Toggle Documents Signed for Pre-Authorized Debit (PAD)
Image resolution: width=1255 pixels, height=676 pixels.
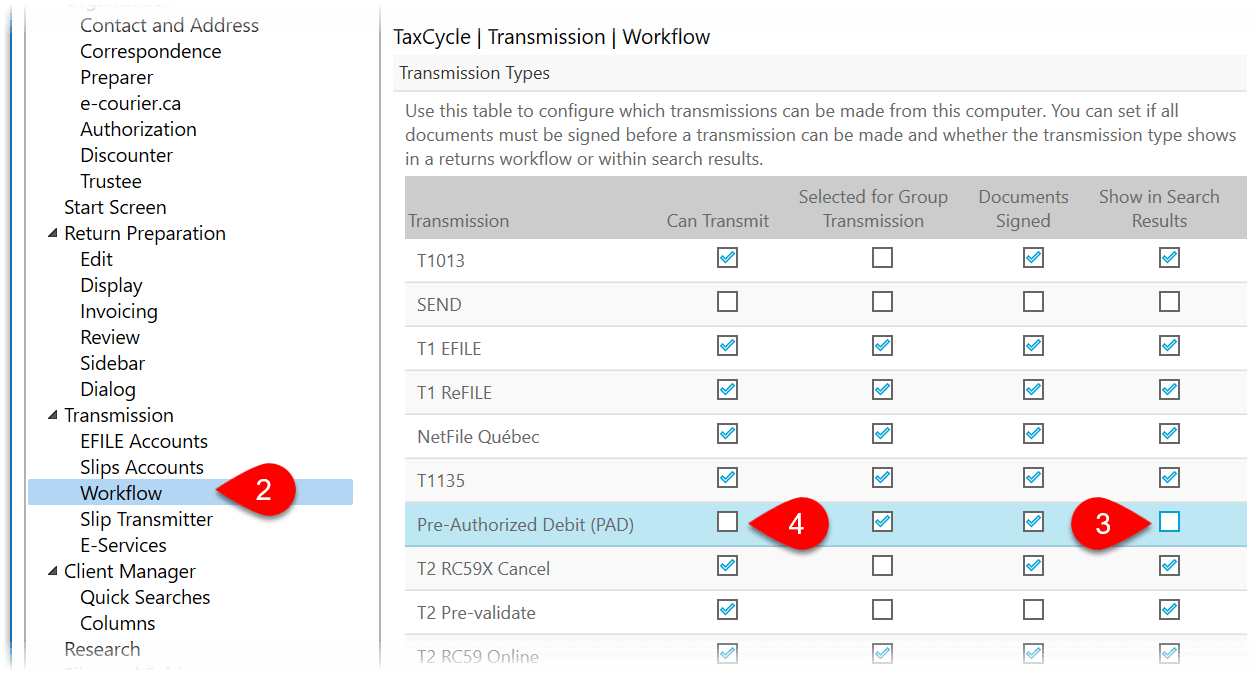[1033, 522]
